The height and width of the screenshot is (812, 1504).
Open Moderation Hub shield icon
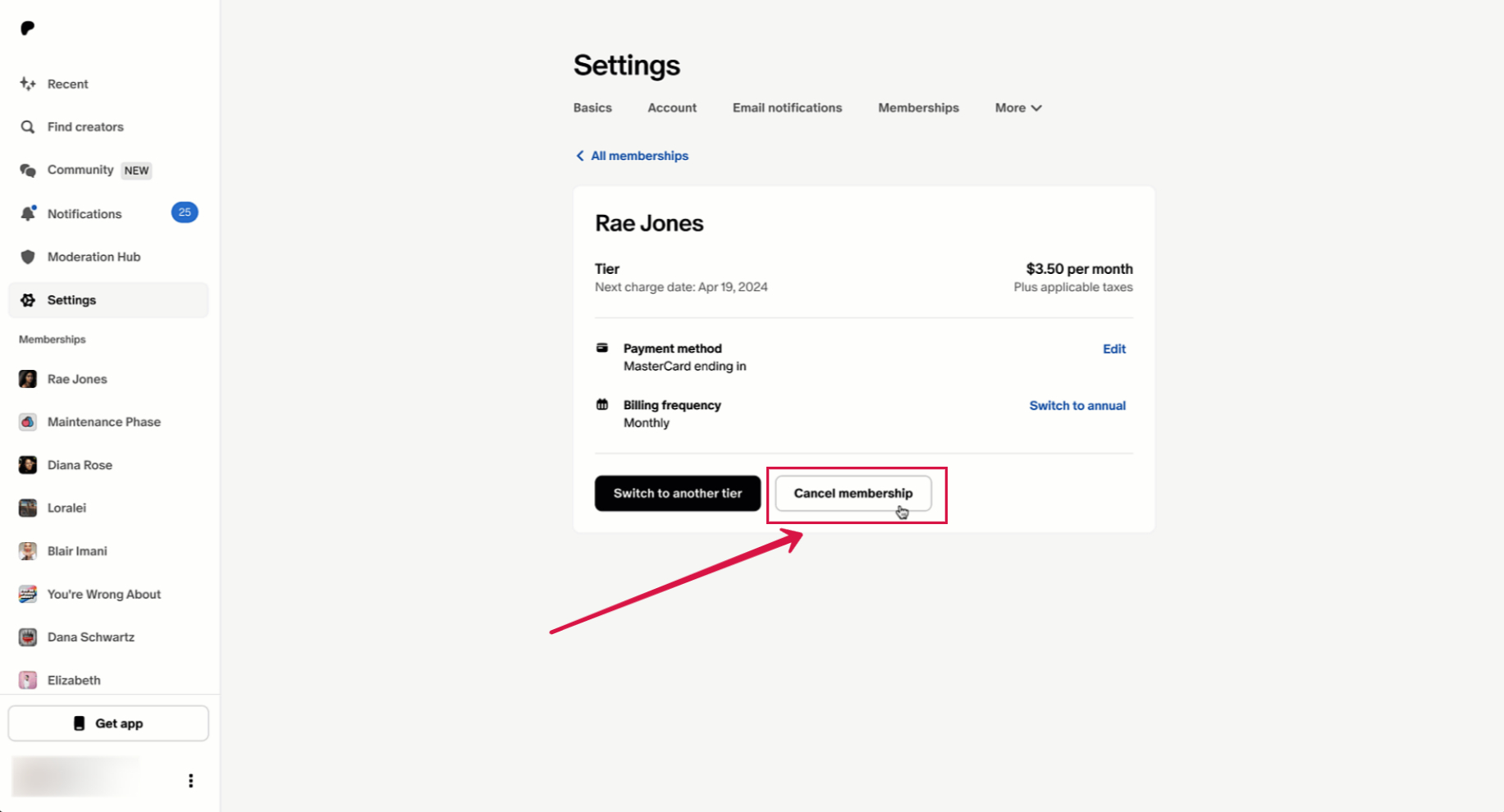tap(28, 257)
